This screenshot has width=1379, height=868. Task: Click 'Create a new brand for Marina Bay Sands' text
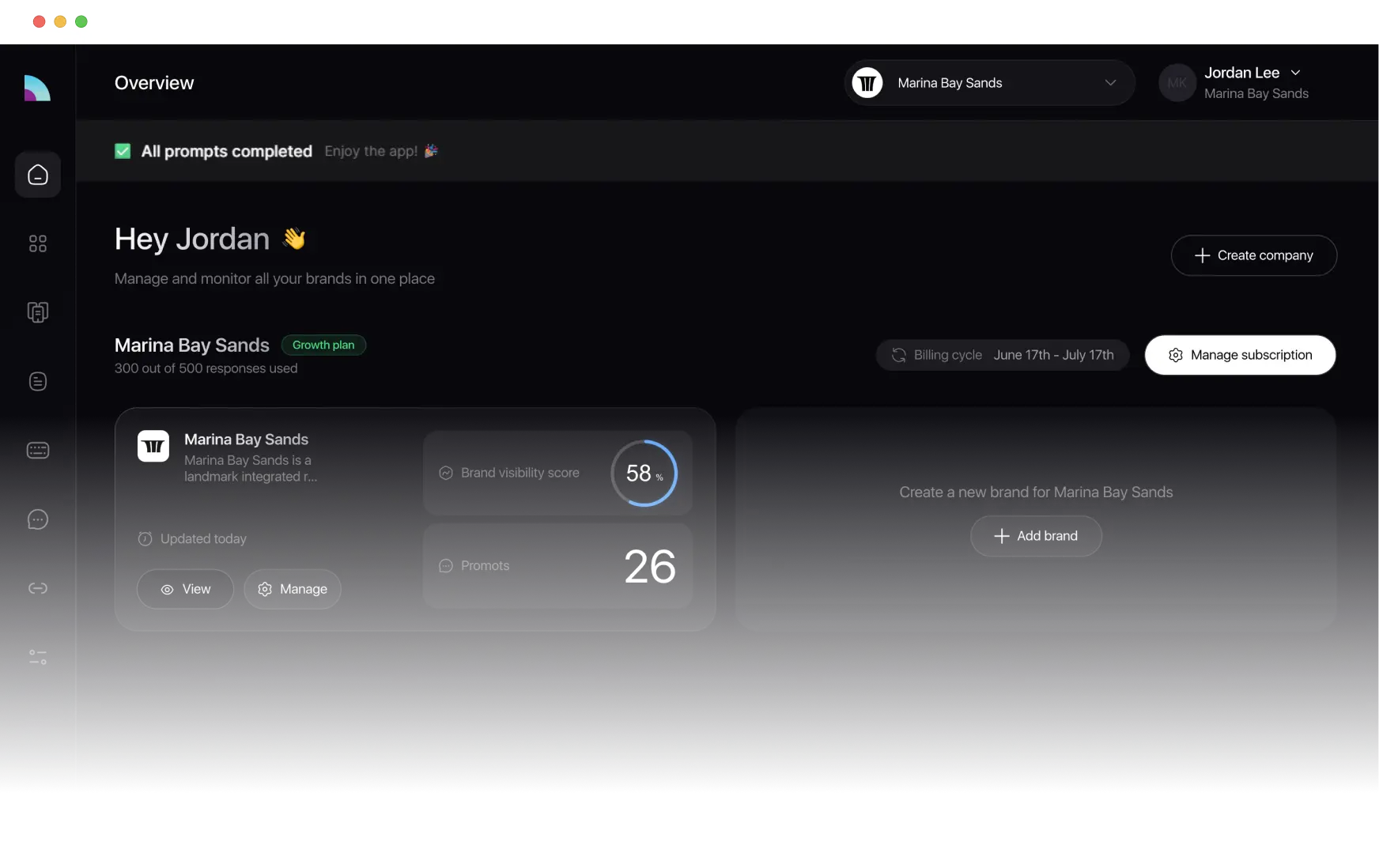click(1036, 492)
